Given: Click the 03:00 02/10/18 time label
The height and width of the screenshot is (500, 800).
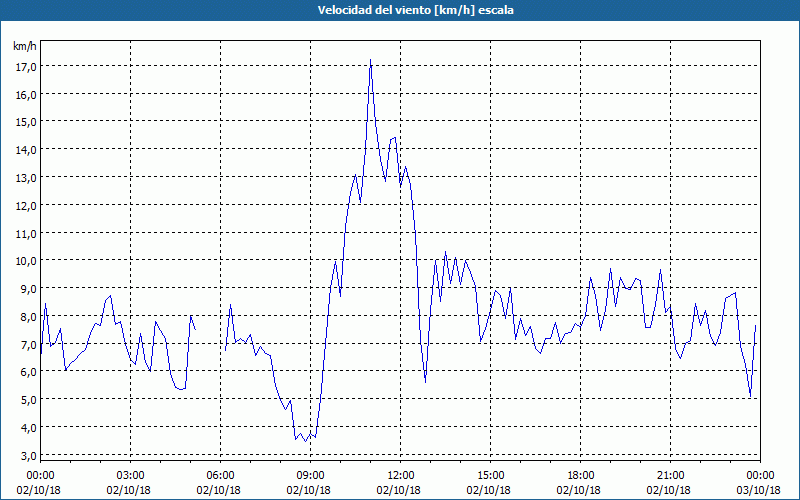Looking at the screenshot, I should 129,483.
